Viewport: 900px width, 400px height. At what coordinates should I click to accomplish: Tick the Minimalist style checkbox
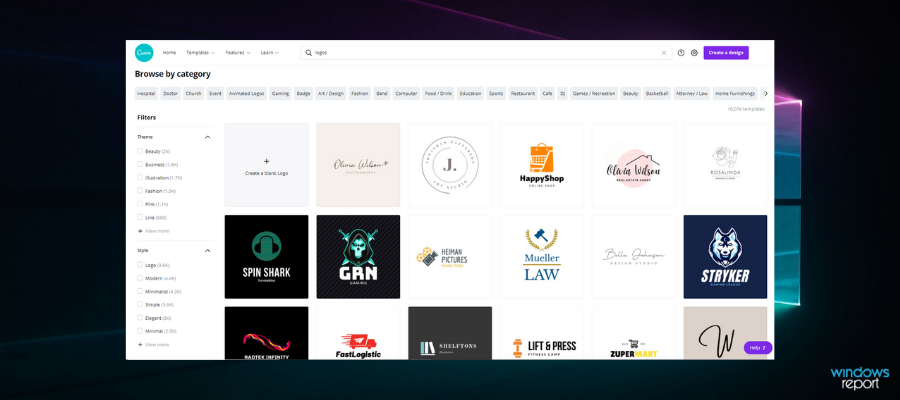point(140,291)
